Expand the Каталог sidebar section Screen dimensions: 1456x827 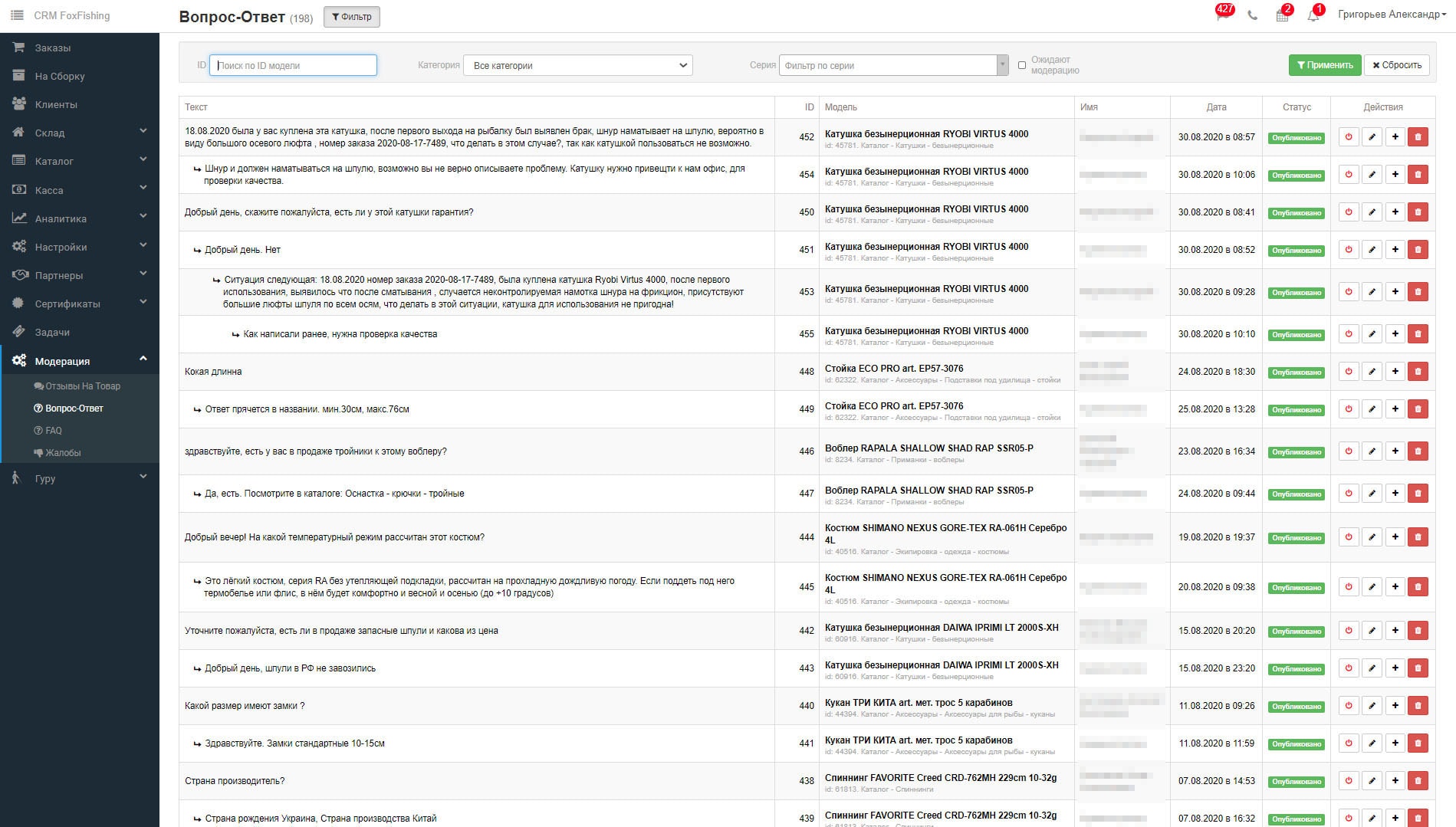[80, 161]
